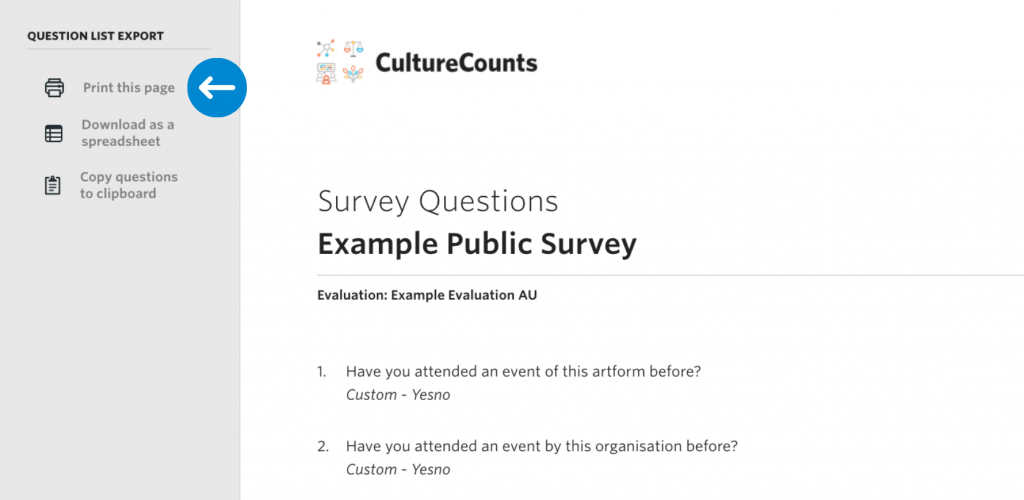Select "Copy questions to clipboard"
Viewport: 1024px width, 500px height.
click(x=129, y=185)
